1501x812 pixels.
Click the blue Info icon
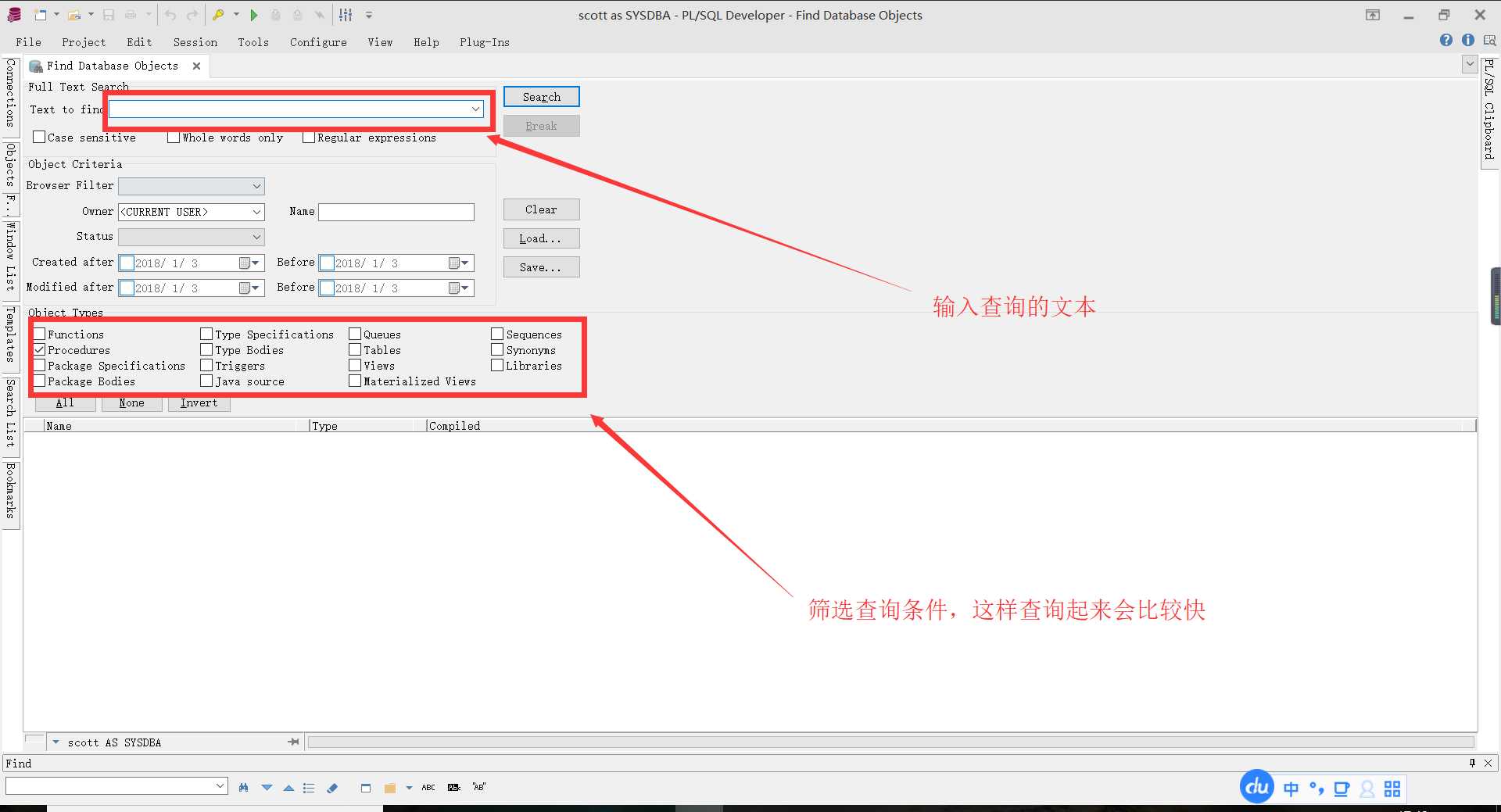1468,40
